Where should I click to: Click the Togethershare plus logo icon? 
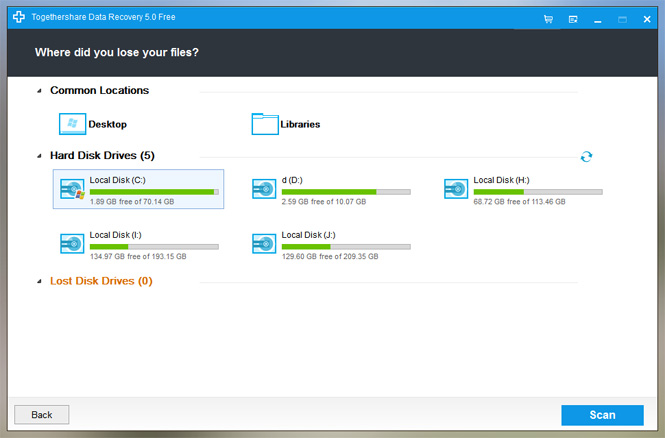(x=19, y=17)
